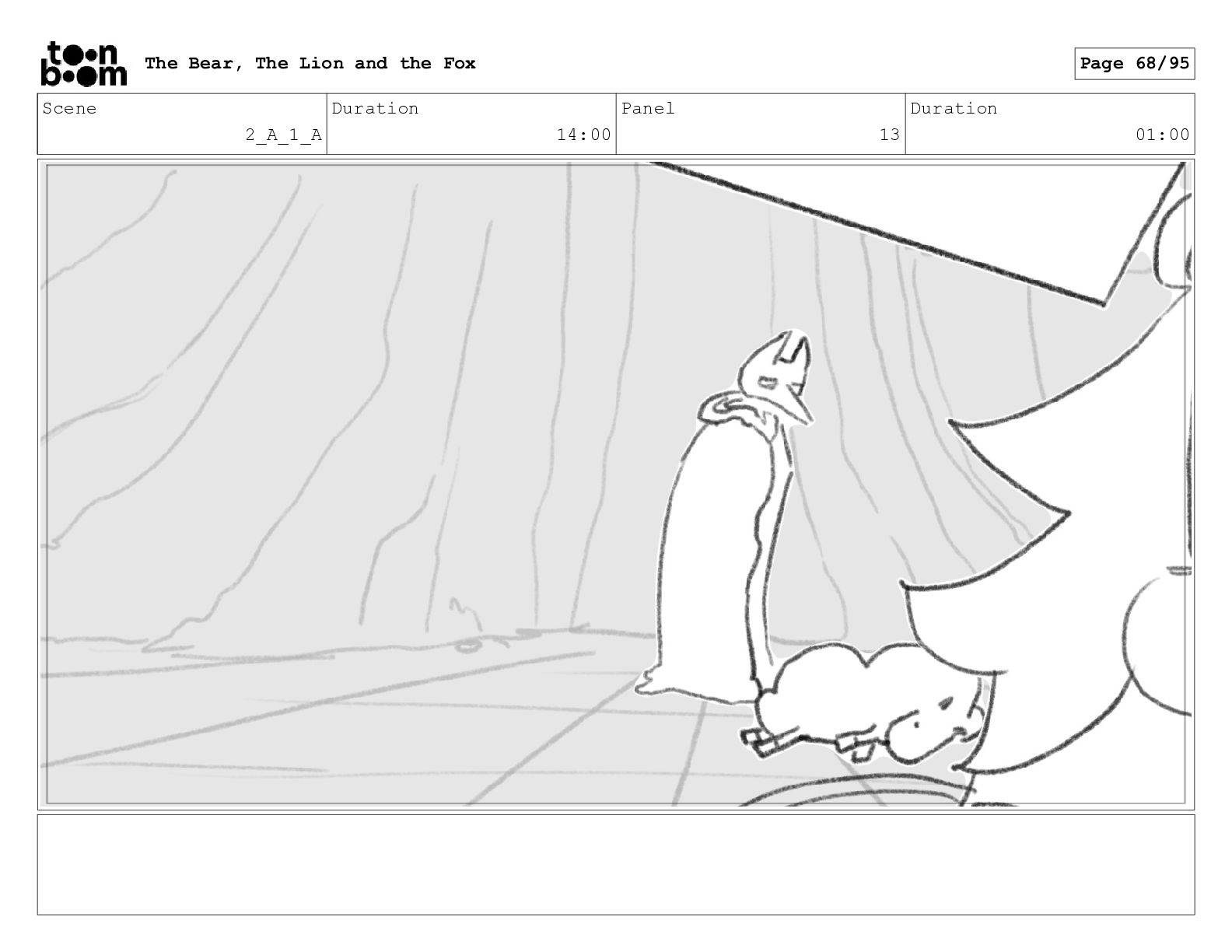Click the empty notes box under the drawing
1232x952 pixels.
[616, 864]
